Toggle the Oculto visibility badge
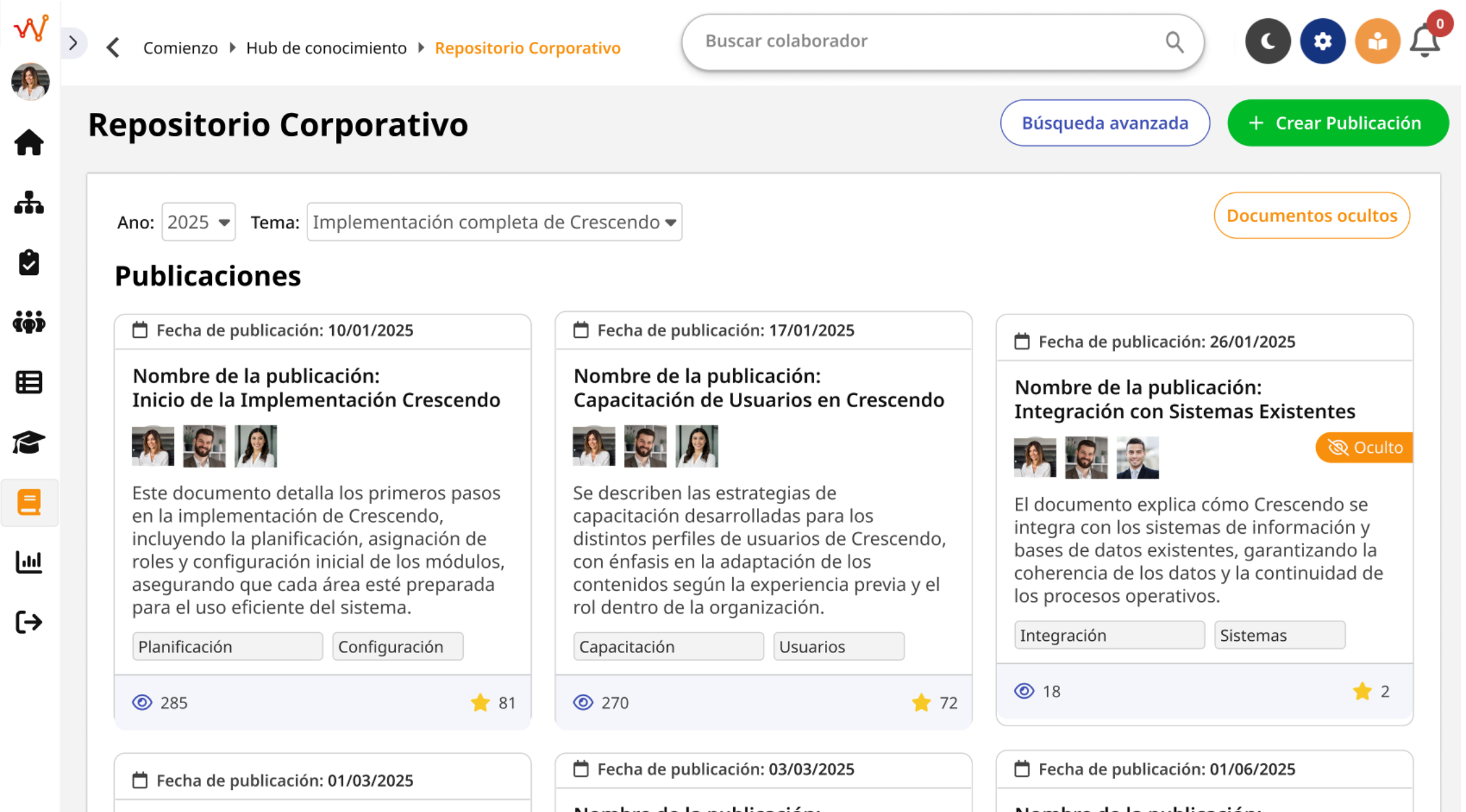Viewport: 1466px width, 812px height. [x=1364, y=448]
